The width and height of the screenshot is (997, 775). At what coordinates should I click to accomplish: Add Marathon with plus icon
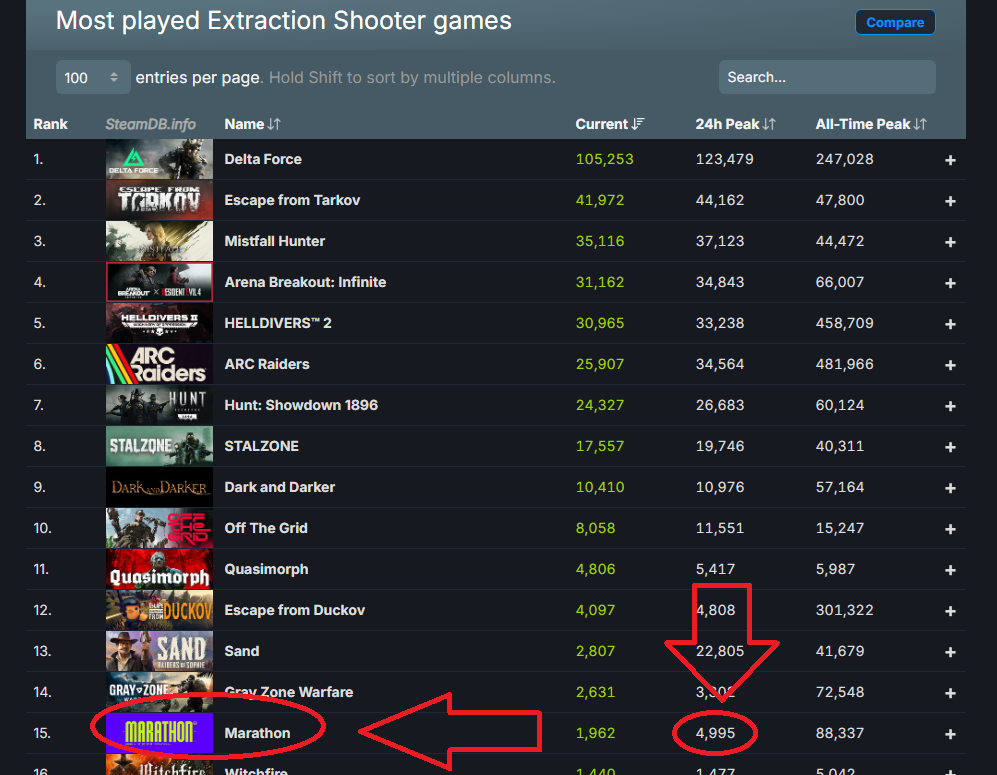tap(950, 734)
